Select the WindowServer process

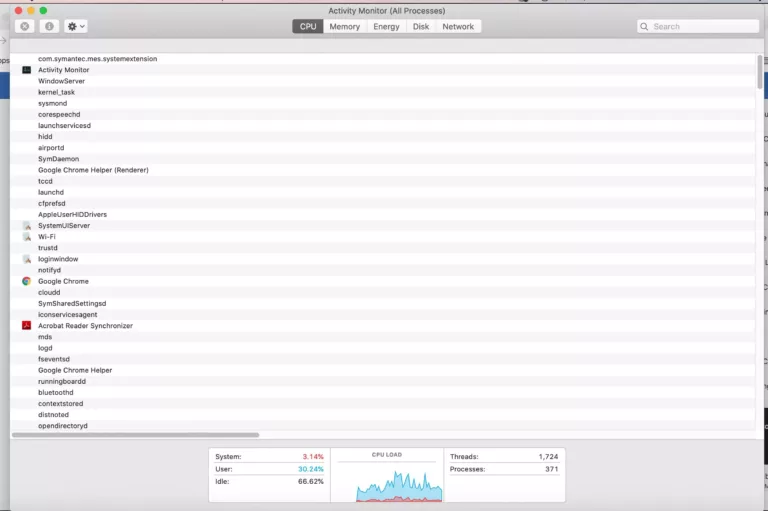(x=61, y=81)
